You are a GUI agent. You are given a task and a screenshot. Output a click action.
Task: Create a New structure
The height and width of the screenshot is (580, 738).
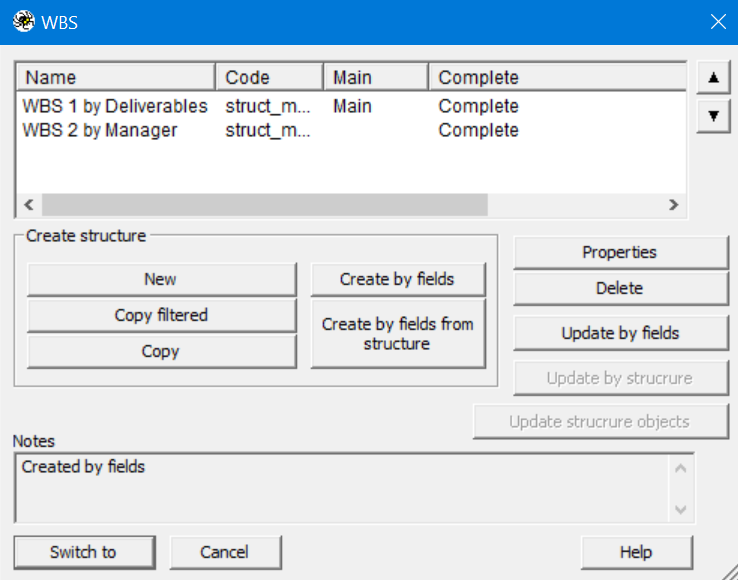(161, 279)
